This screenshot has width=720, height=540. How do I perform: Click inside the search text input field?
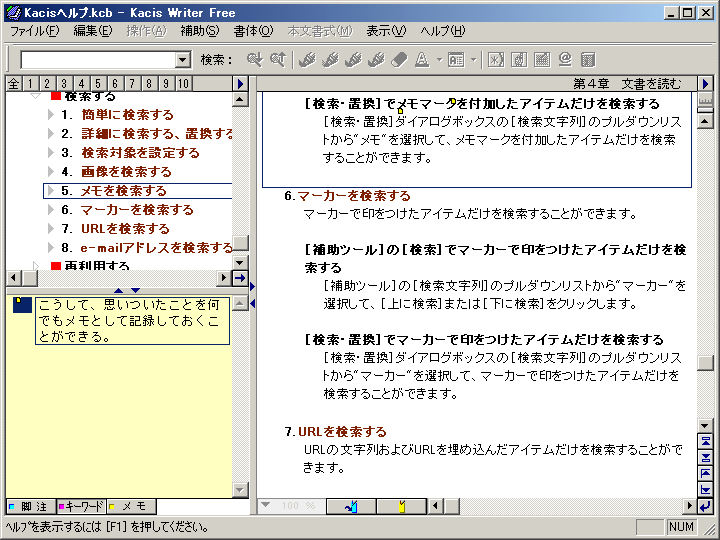tap(98, 60)
